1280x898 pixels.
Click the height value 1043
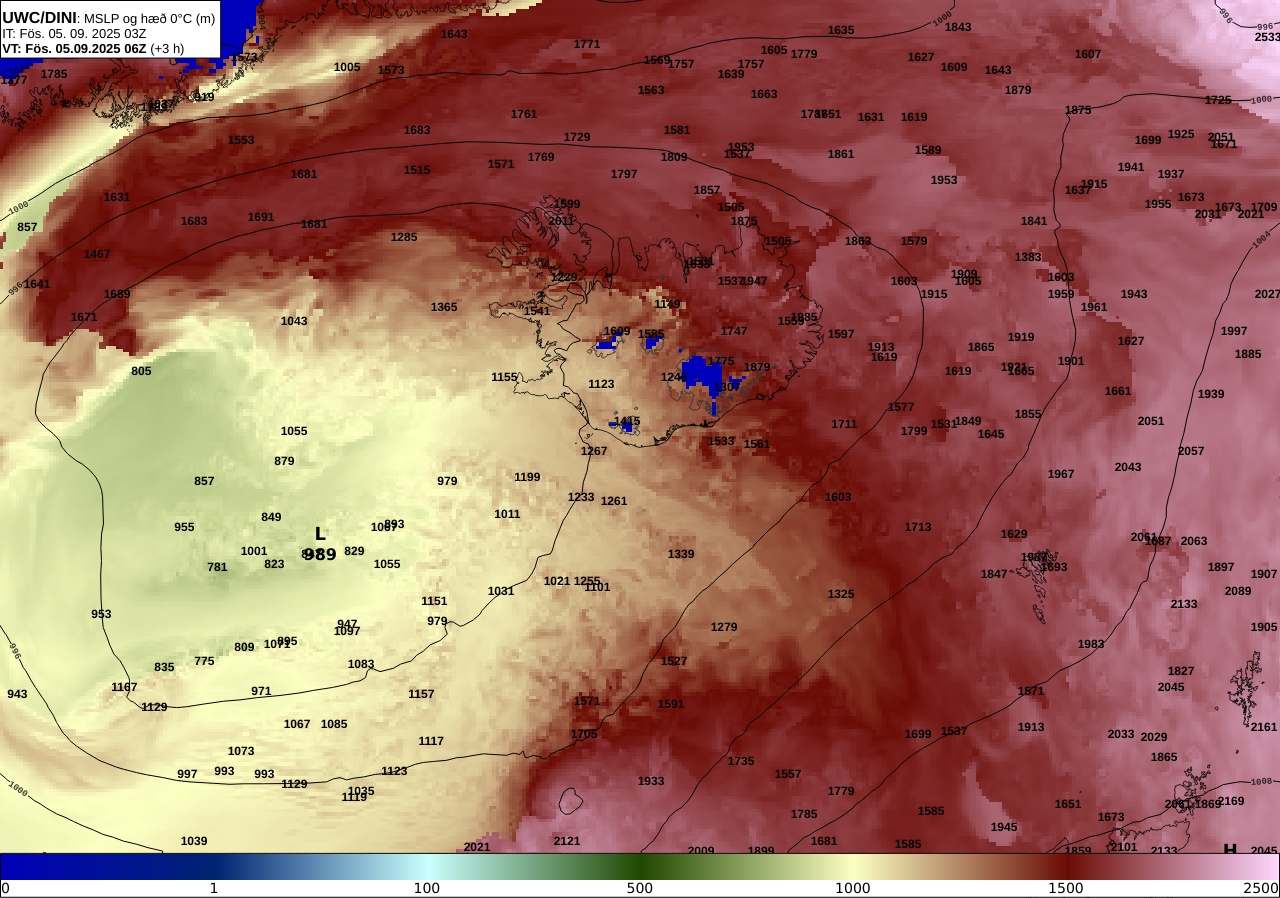pyautogui.click(x=294, y=321)
